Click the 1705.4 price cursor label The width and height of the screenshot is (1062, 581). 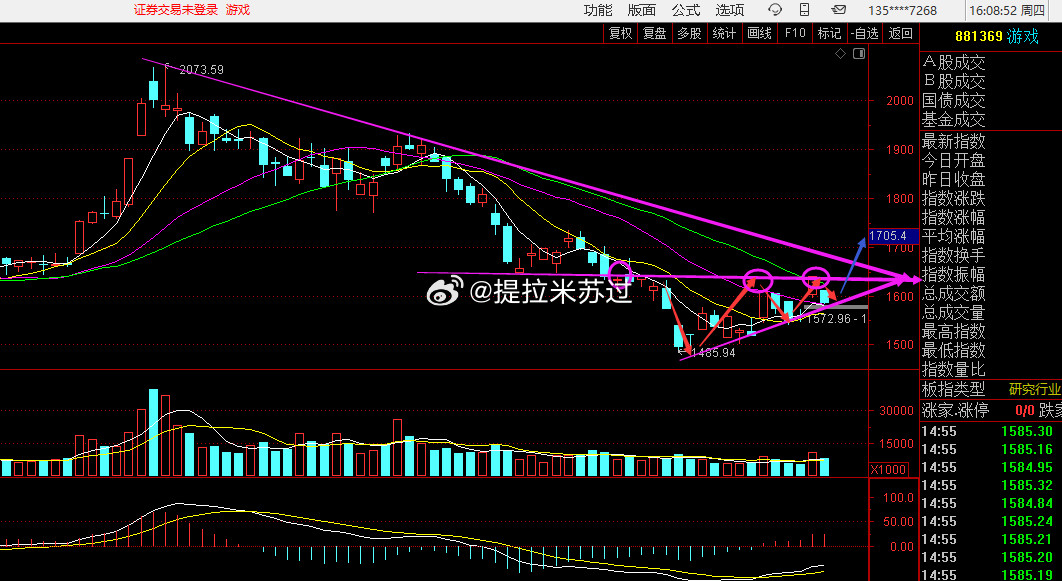coord(893,236)
